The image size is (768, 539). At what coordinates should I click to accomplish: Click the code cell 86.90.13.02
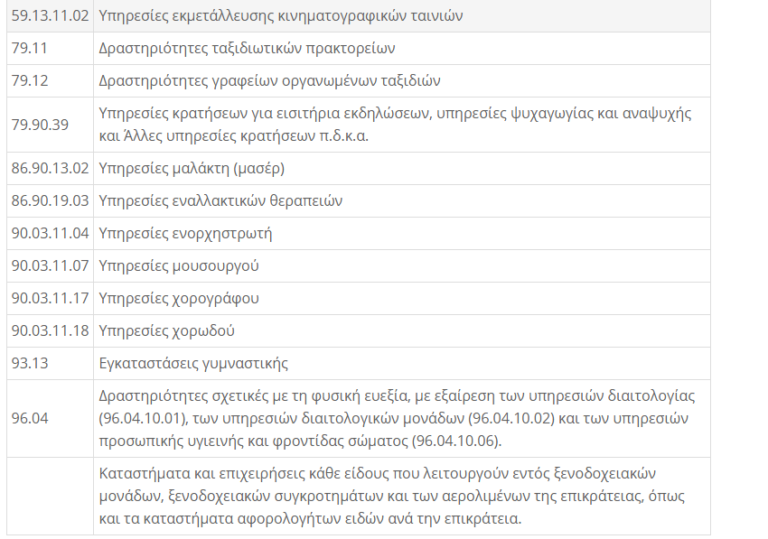(x=49, y=168)
